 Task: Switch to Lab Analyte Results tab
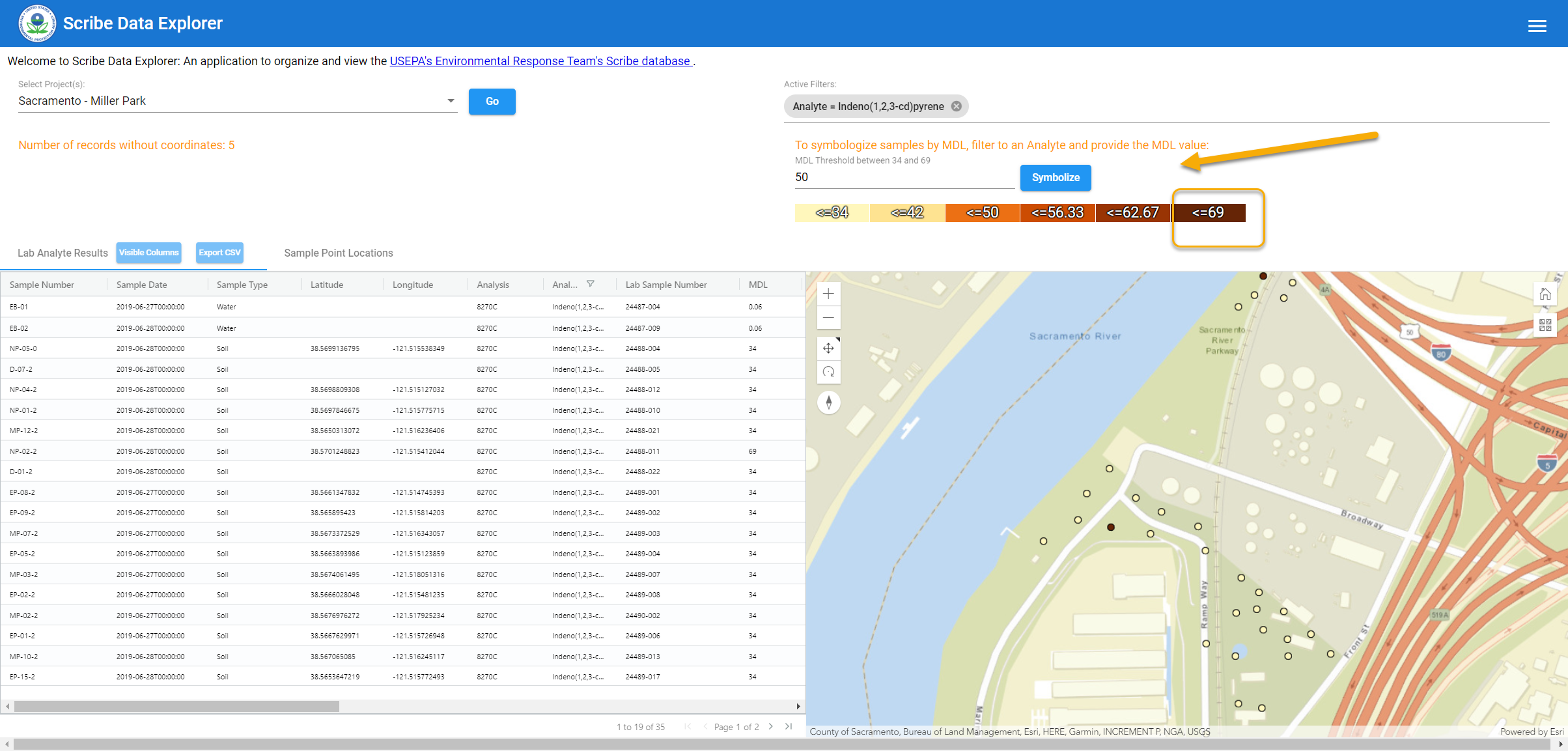[63, 253]
